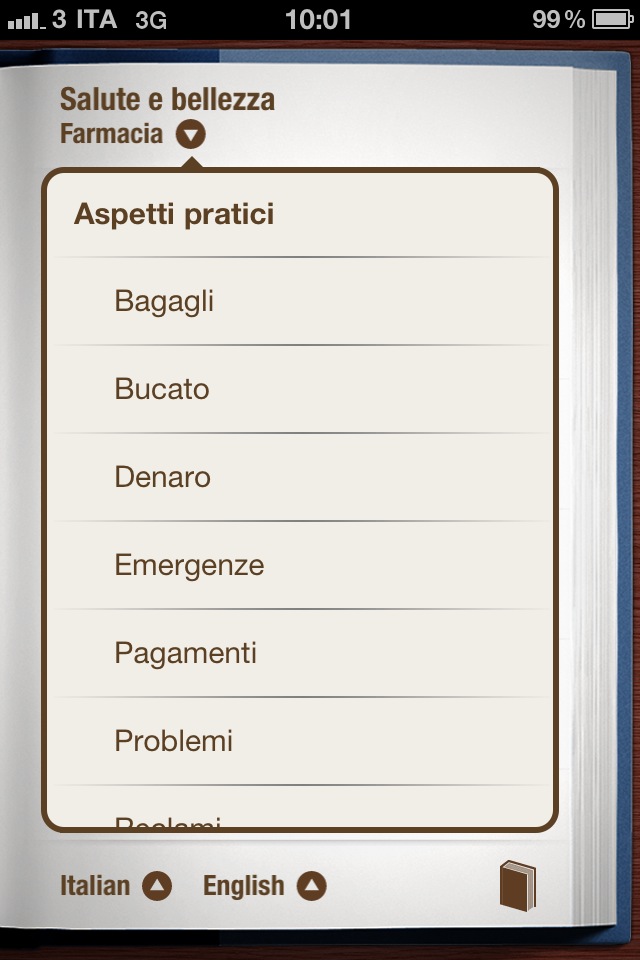
Task: Expand the Italian language selector
Action: point(116,886)
